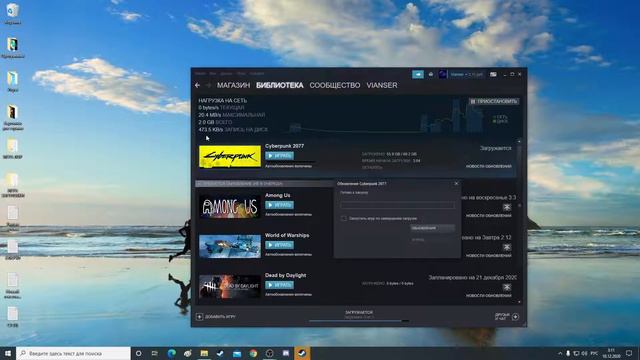
Task: Open the СООБЩЕСТВО tab
Action: coord(335,85)
